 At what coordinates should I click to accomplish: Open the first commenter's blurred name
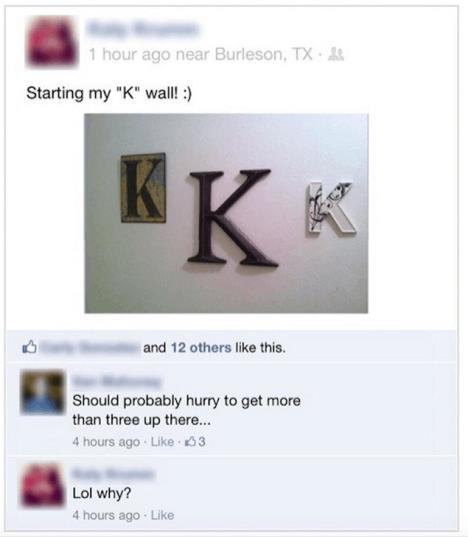point(116,381)
